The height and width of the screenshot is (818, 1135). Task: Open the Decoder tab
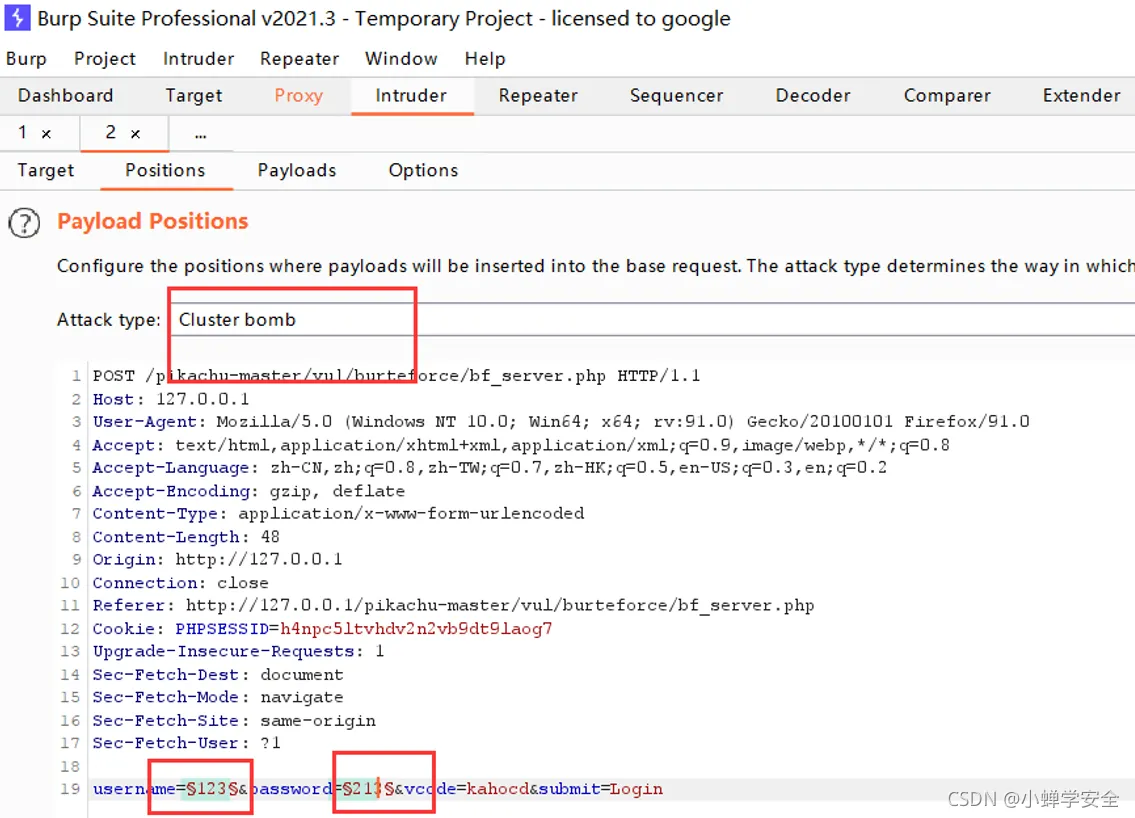click(813, 96)
